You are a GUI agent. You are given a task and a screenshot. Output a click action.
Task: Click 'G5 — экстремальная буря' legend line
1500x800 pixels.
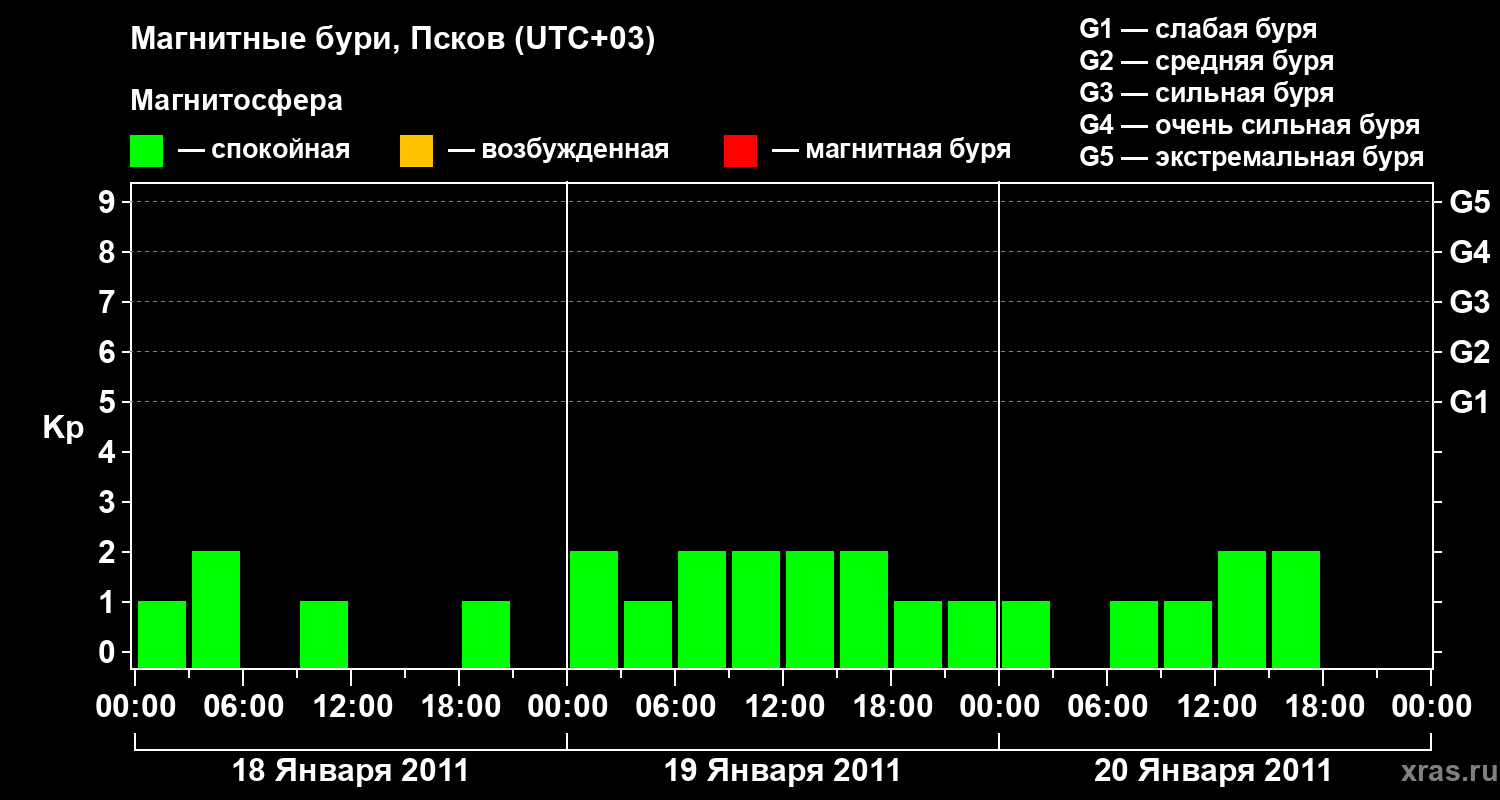(x=1251, y=157)
